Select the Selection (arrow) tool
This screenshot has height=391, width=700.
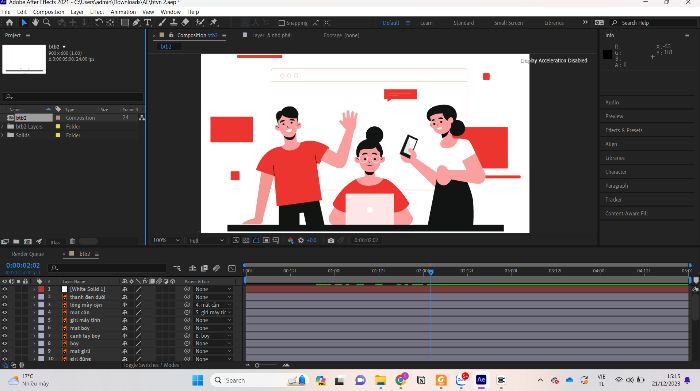click(24, 22)
